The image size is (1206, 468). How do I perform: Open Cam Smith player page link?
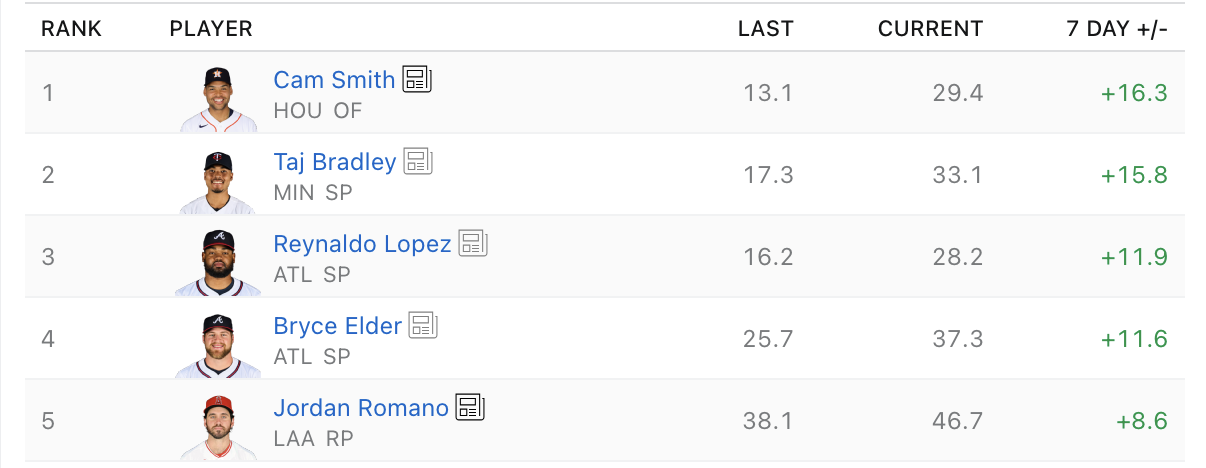[x=334, y=80]
